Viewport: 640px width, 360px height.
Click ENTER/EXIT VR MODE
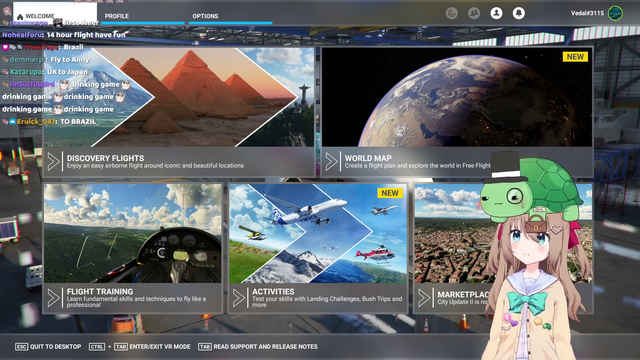[x=160, y=347]
